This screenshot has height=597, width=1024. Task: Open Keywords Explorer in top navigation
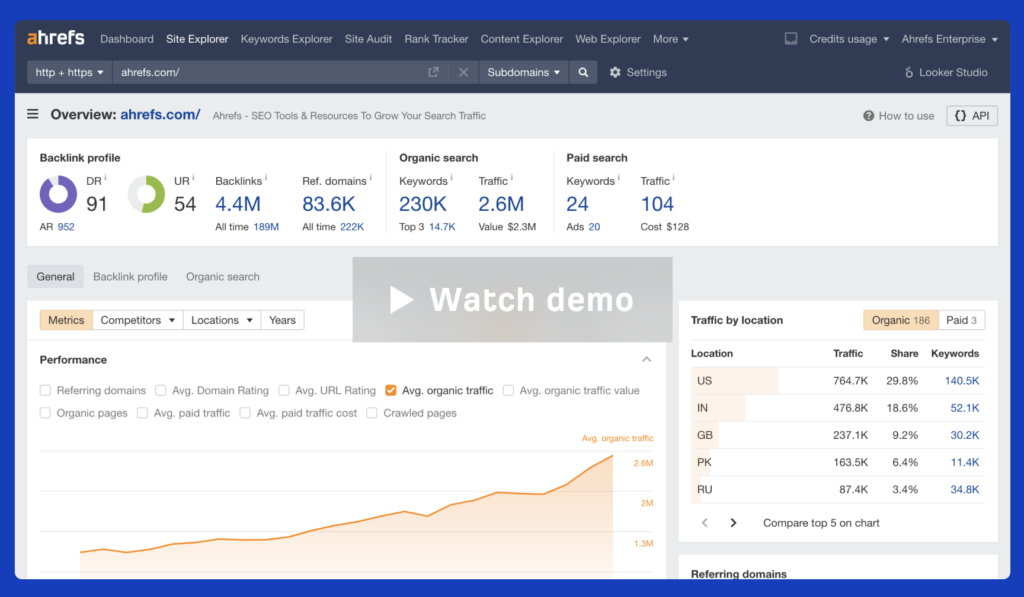[x=286, y=39]
